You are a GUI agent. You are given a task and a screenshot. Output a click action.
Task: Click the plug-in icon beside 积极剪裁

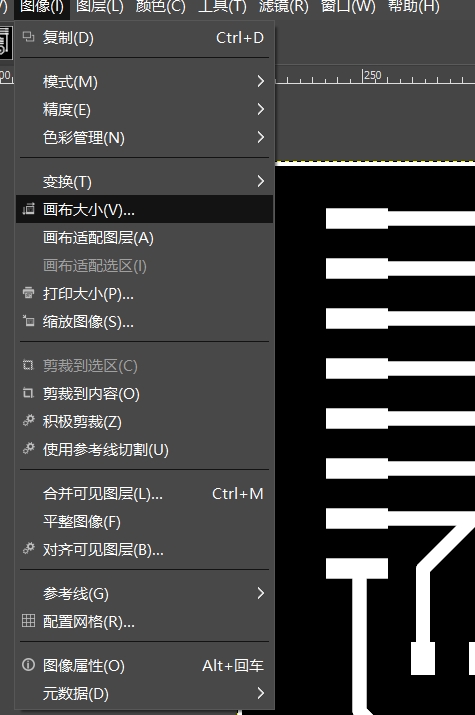click(28, 420)
